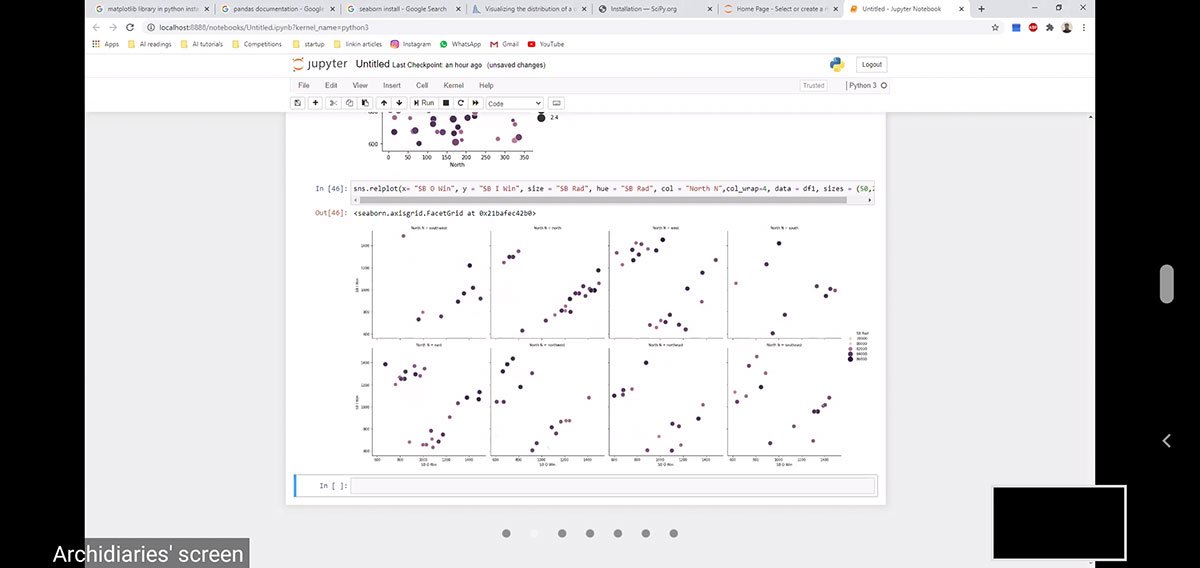This screenshot has width=1200, height=568.
Task: Click the right-side chevron arrow
Action: [1166, 440]
